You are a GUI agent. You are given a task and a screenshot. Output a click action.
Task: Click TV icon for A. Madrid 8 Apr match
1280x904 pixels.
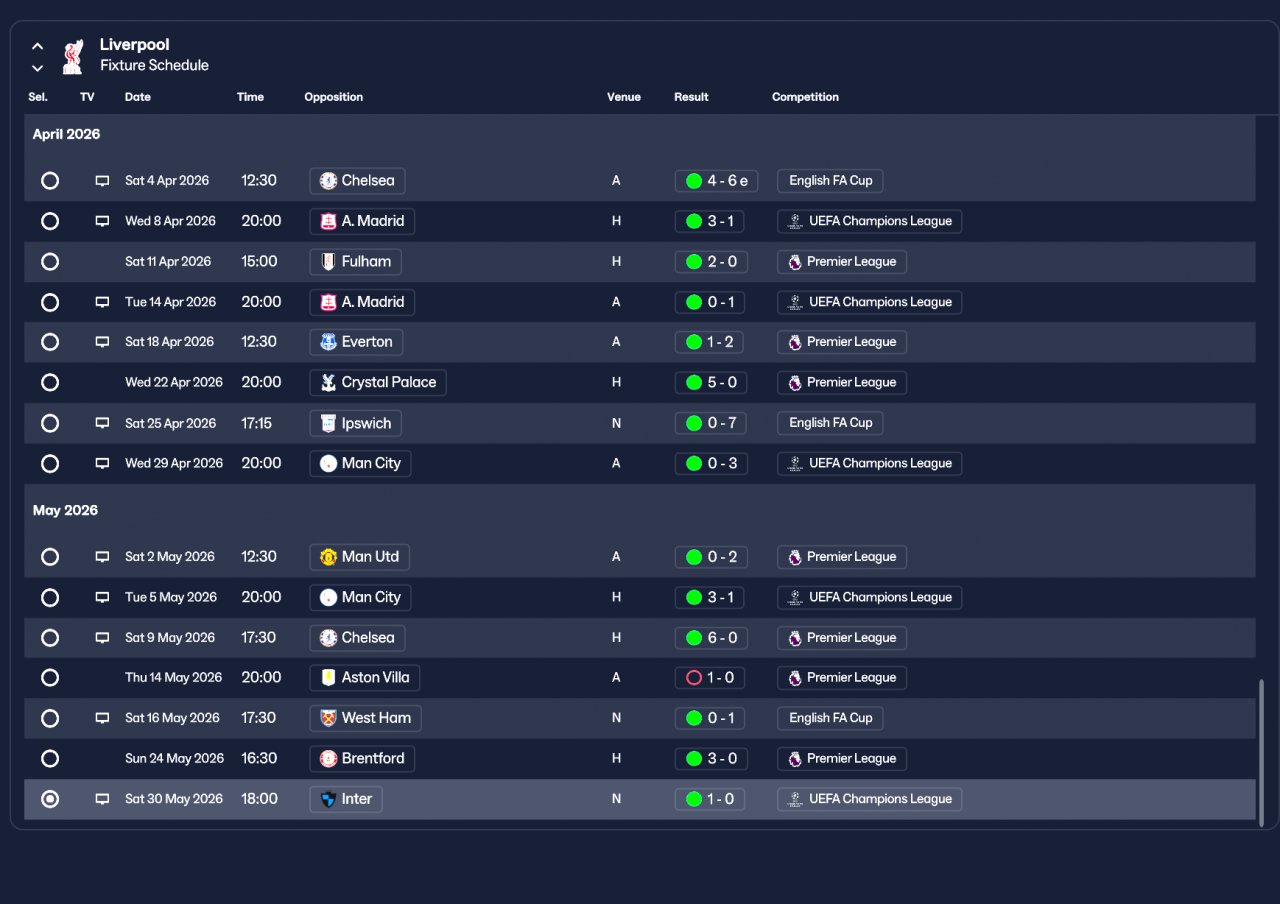coord(102,221)
